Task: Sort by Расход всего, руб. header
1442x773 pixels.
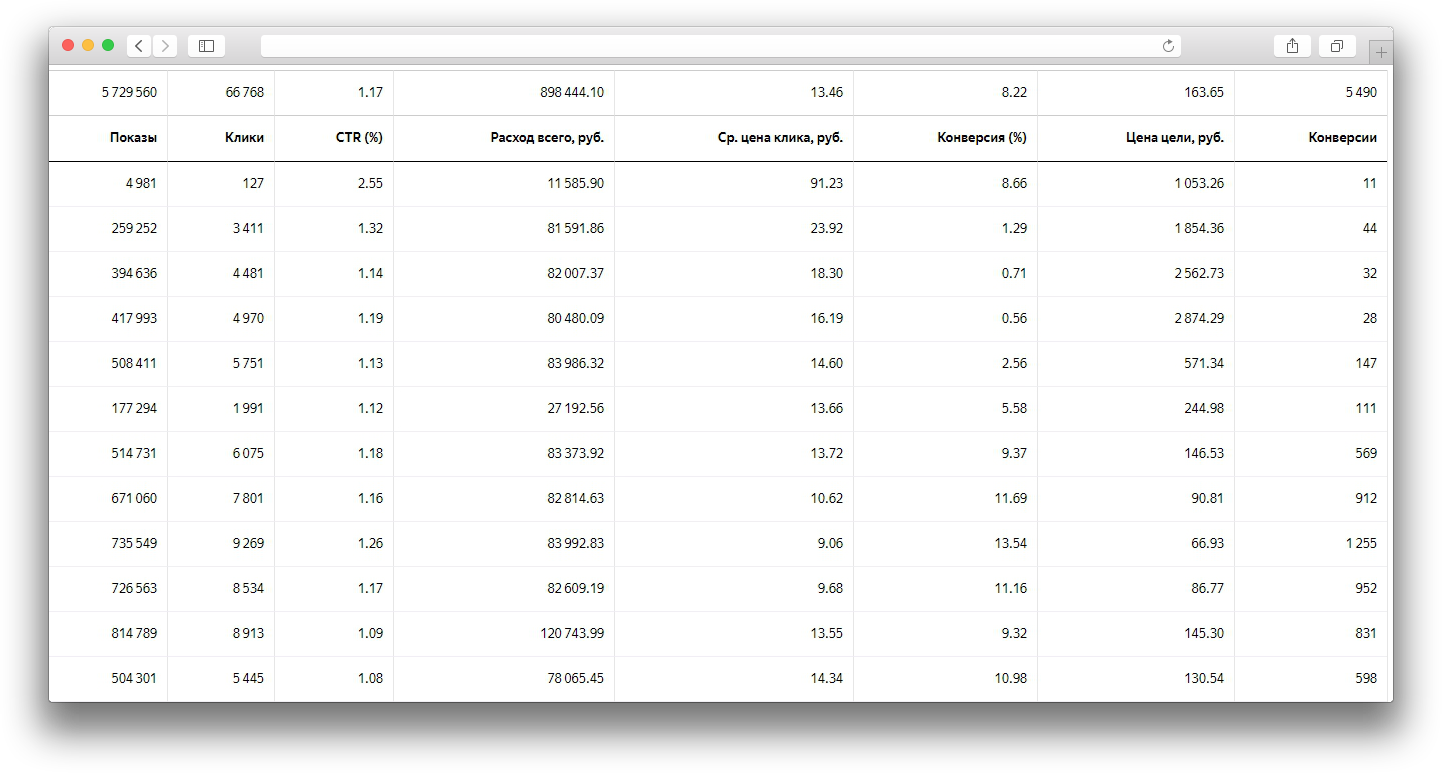Action: point(547,138)
